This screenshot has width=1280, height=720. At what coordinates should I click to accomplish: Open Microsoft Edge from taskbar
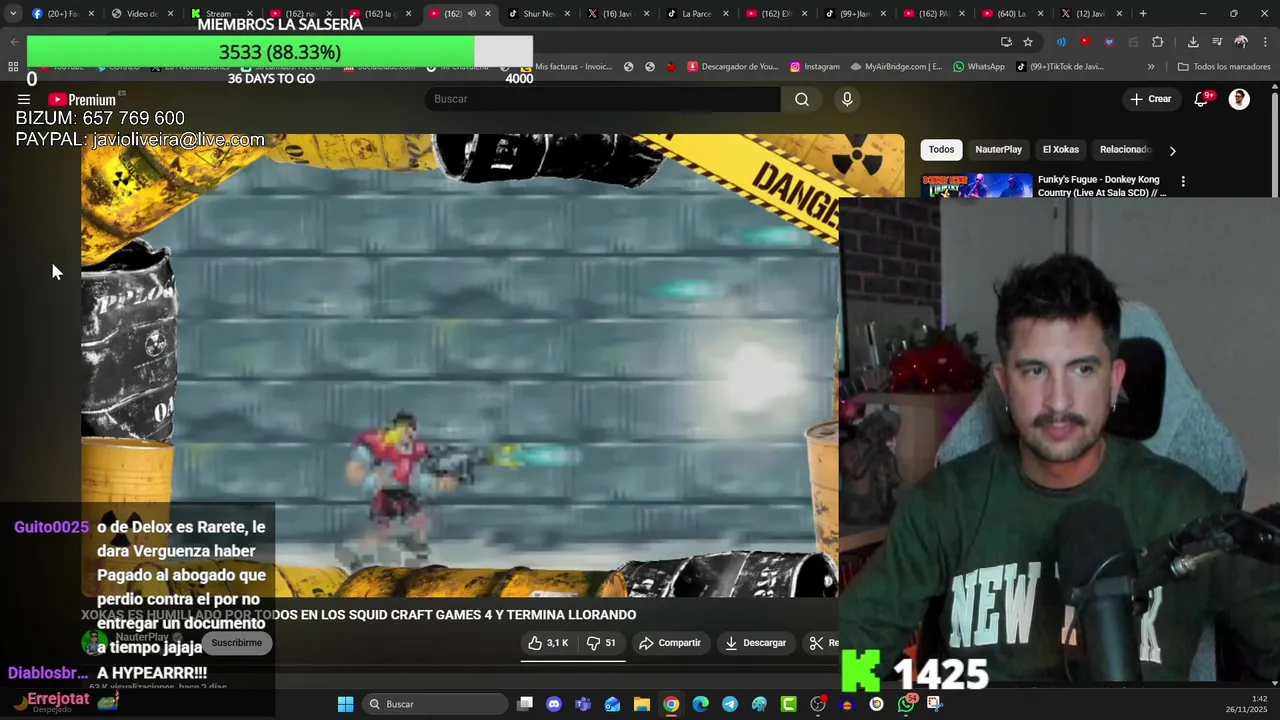pos(700,704)
